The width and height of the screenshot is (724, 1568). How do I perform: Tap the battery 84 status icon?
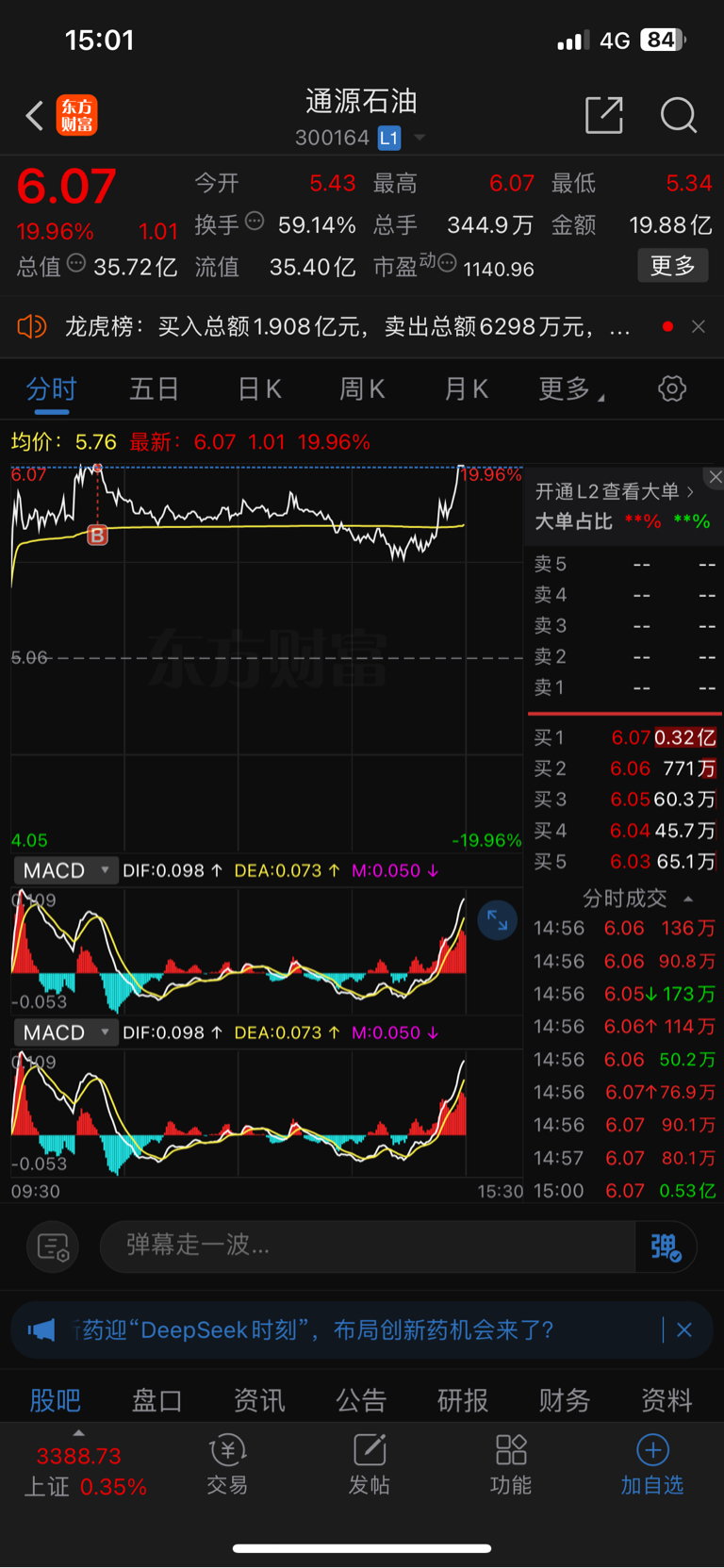pyautogui.click(x=664, y=40)
